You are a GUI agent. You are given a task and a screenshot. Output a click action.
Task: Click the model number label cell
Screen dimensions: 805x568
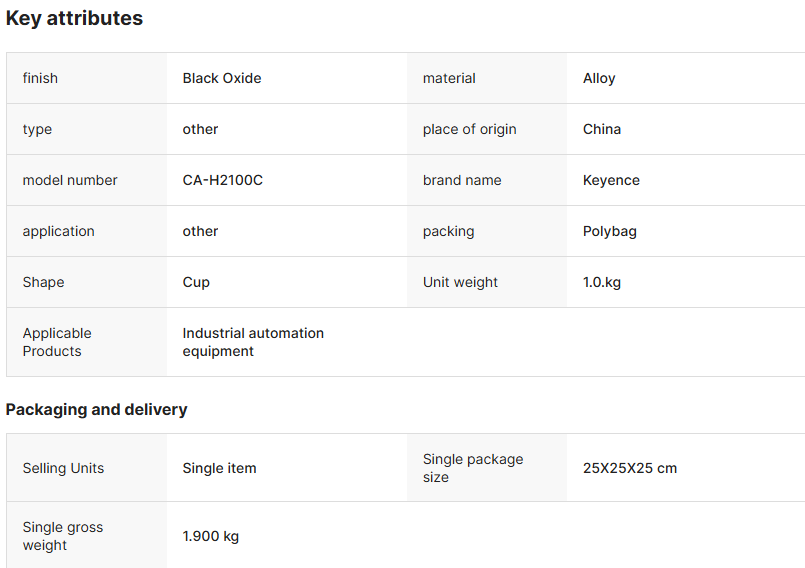click(x=70, y=180)
